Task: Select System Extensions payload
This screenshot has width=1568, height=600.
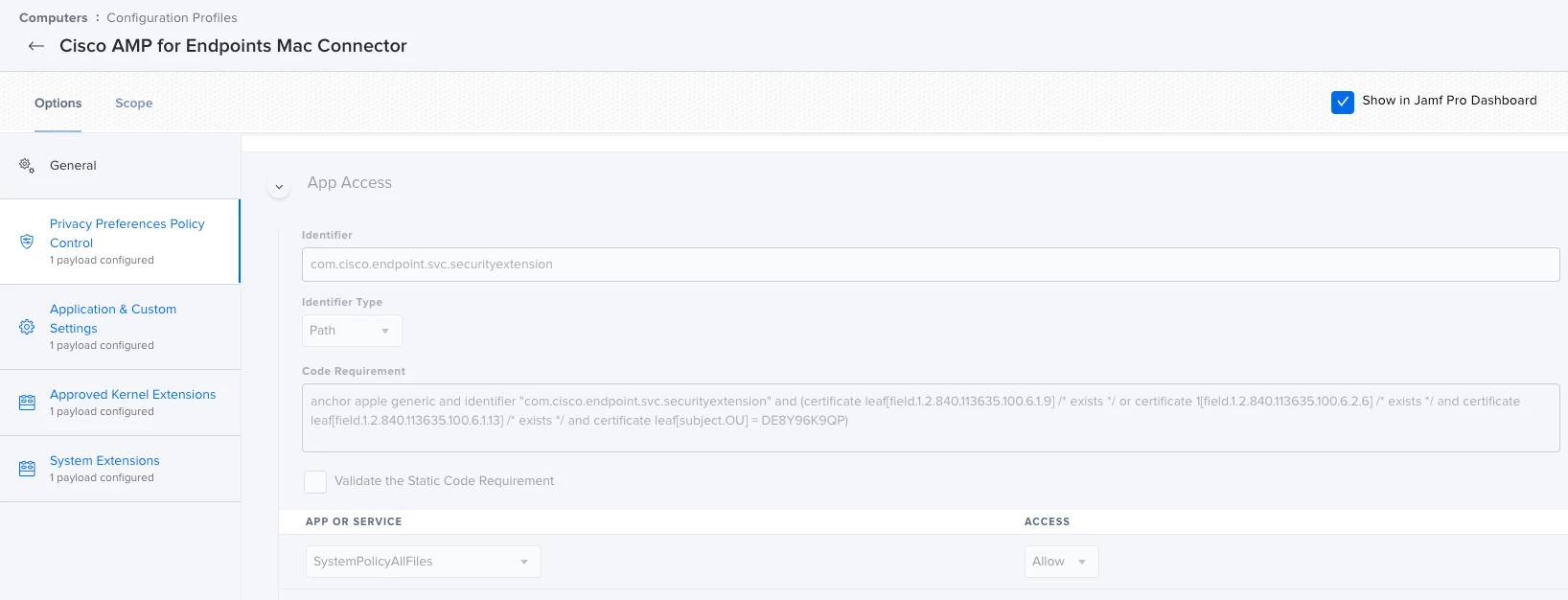Action: click(x=120, y=469)
